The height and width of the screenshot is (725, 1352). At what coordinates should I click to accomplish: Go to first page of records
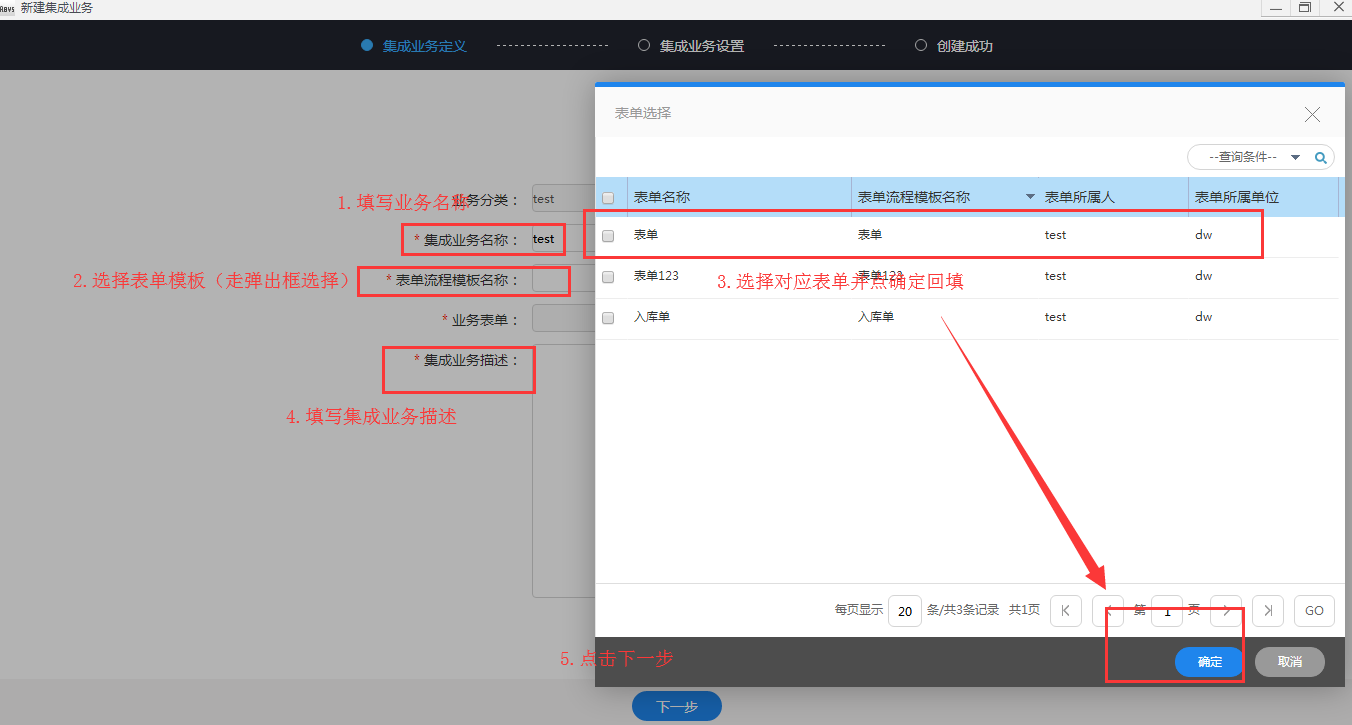(x=1065, y=611)
